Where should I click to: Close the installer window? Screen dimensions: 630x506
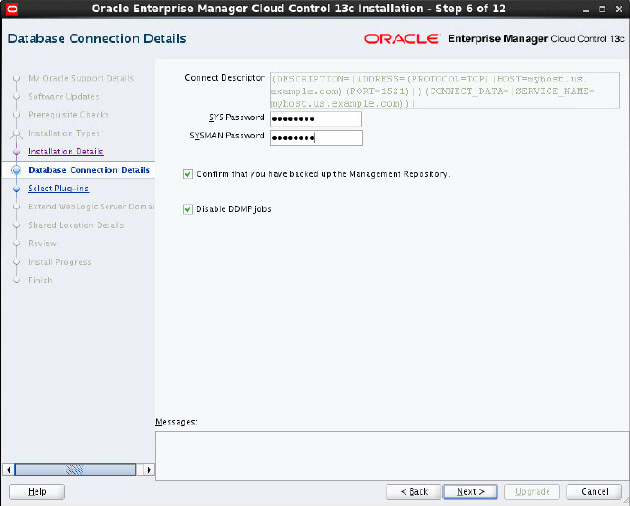(619, 9)
